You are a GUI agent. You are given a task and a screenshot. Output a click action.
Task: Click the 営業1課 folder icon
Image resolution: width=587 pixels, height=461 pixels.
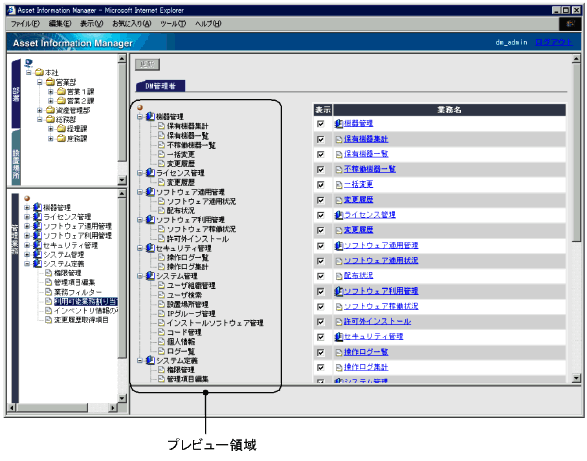tap(61, 91)
